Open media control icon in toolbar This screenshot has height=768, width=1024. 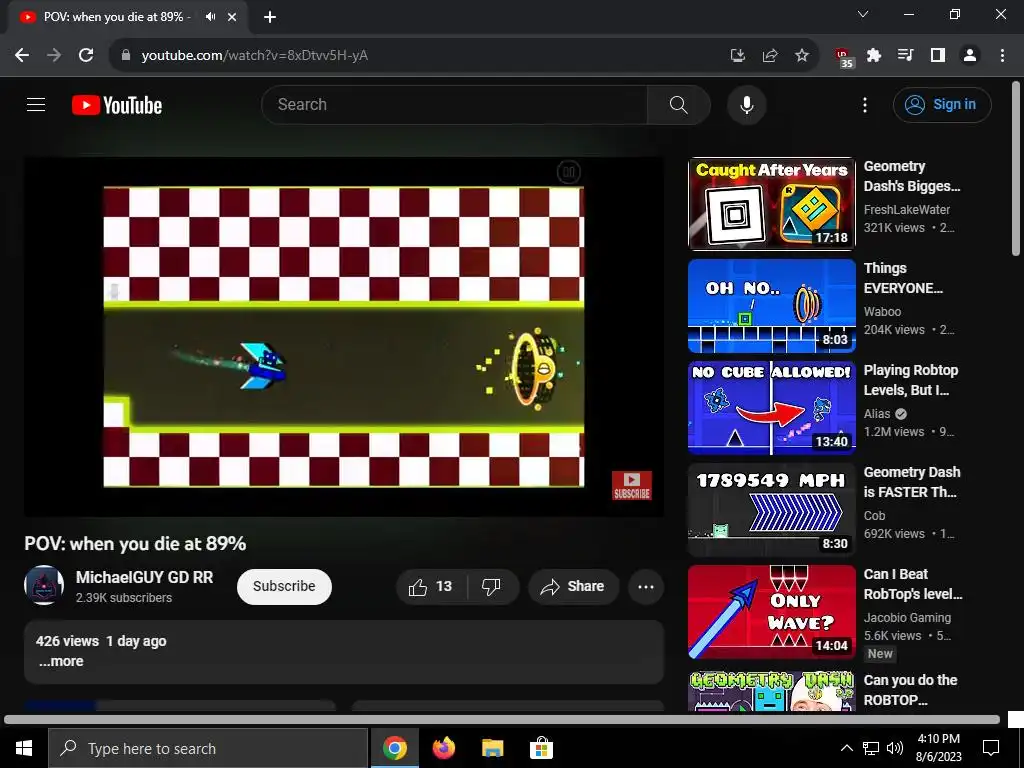click(906, 56)
